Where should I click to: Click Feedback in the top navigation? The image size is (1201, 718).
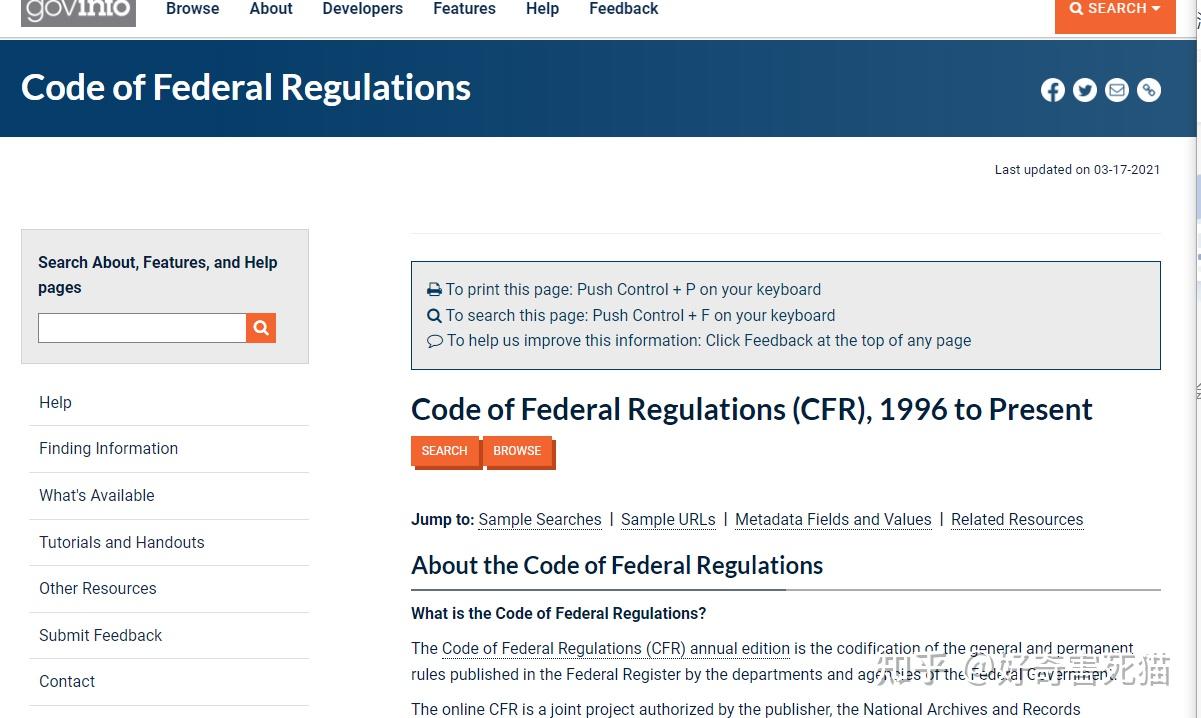(x=623, y=9)
